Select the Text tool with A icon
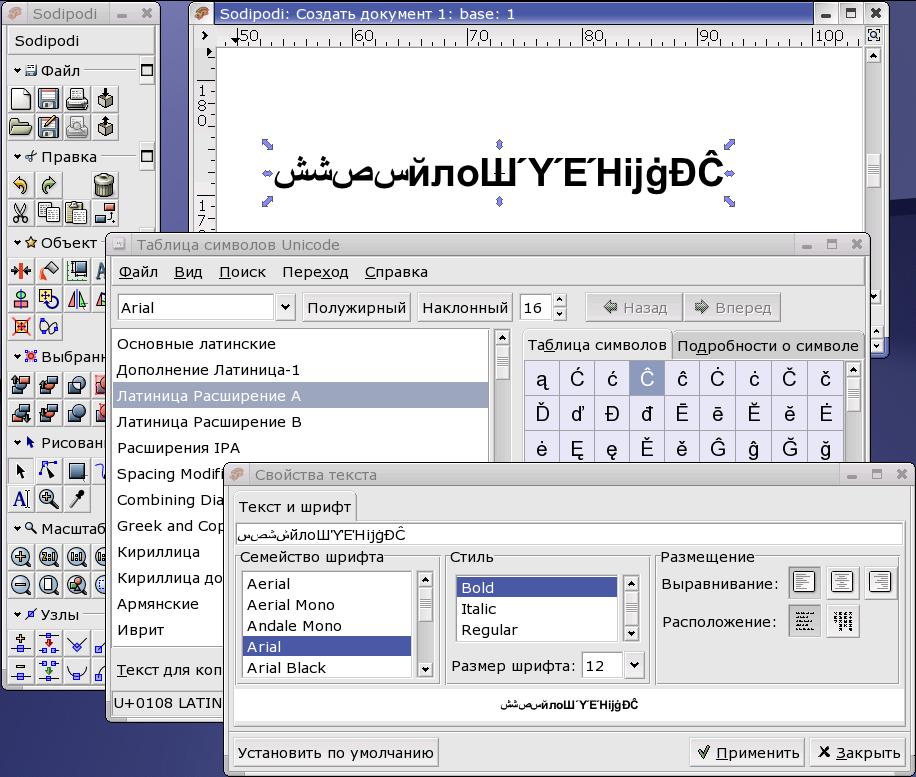 click(x=21, y=499)
